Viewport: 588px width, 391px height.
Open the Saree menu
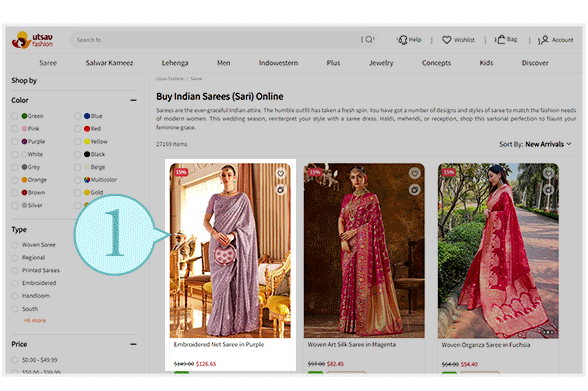[48, 63]
